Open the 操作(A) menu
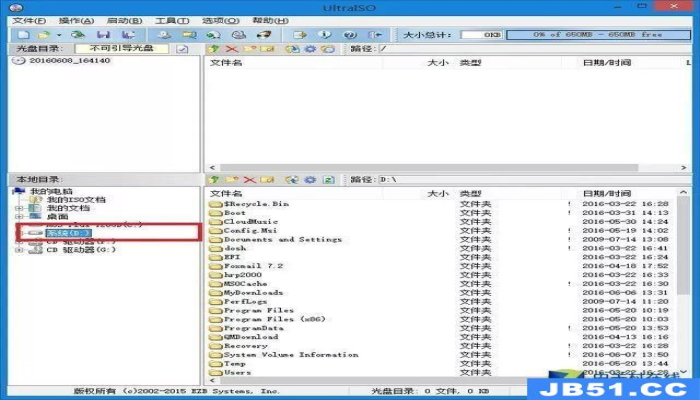This screenshot has height=400, width=700. coord(76,21)
